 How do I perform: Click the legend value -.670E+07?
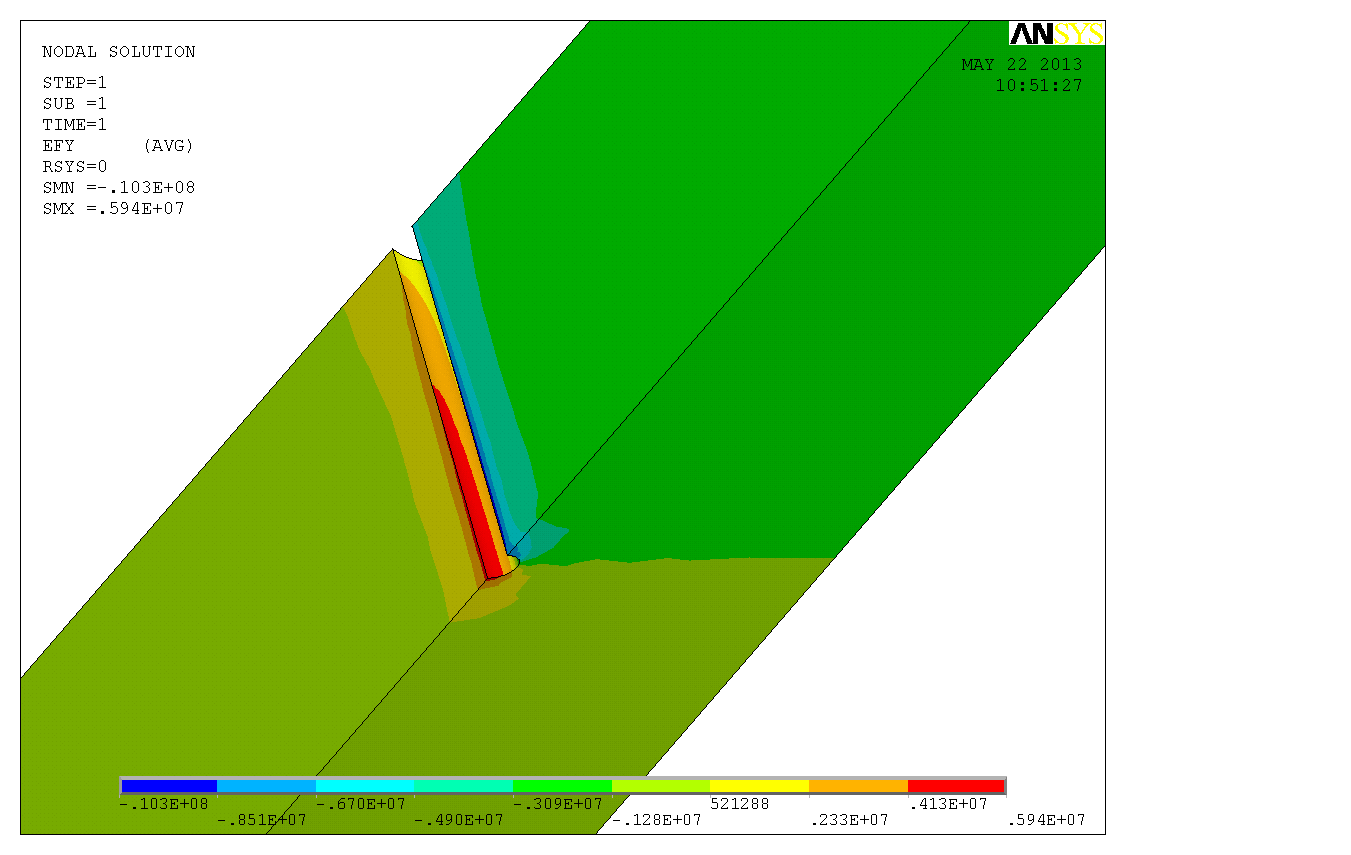[360, 804]
